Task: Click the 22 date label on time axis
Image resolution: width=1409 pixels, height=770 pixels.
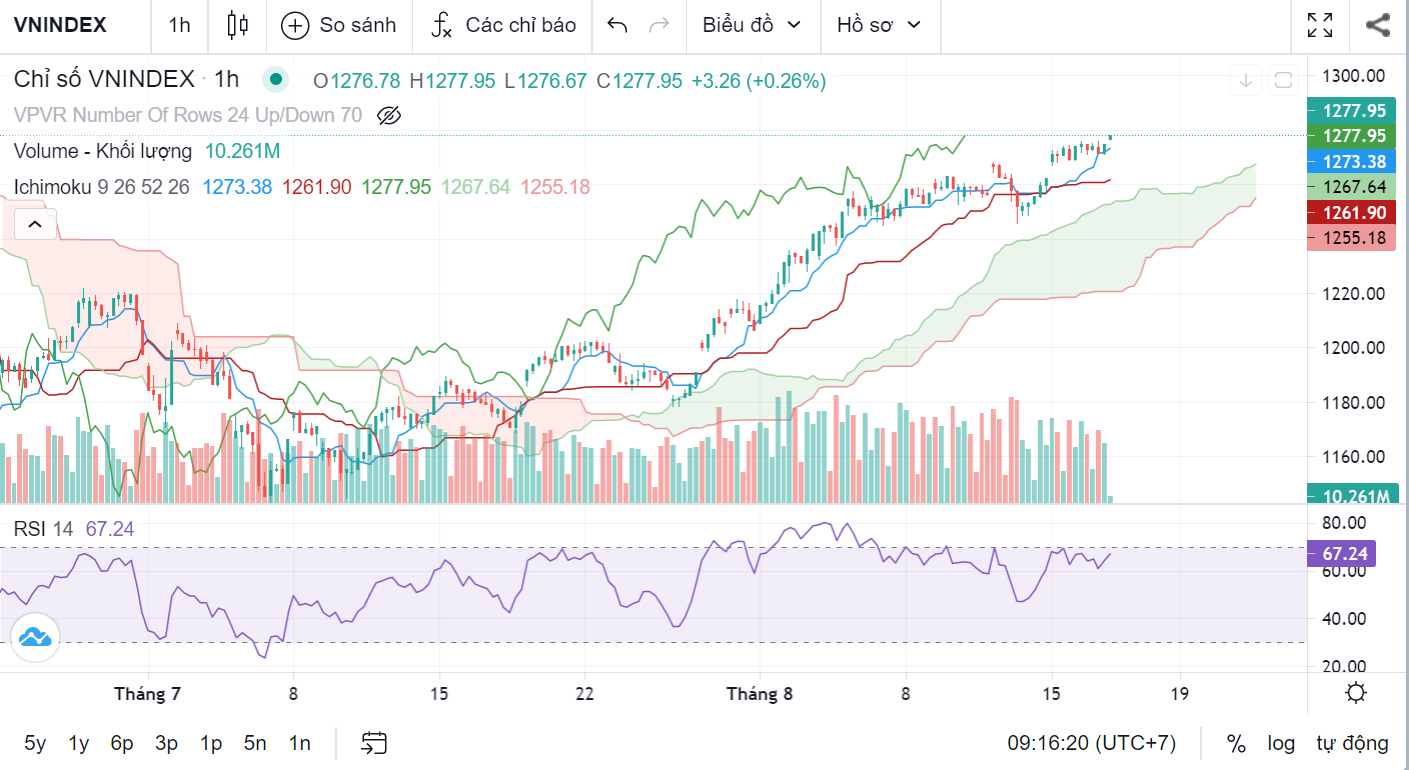Action: (585, 693)
